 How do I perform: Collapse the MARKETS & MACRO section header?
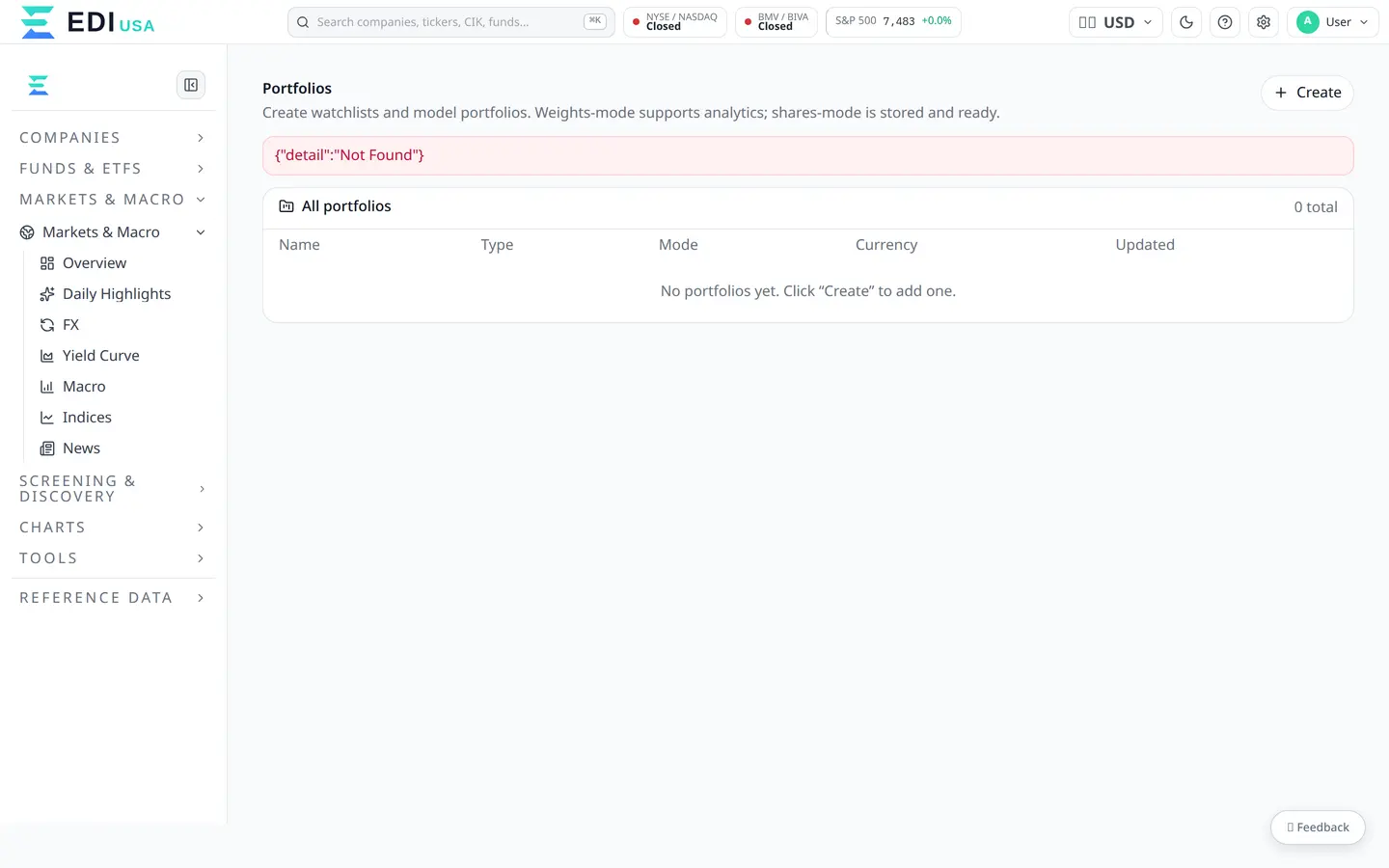(x=113, y=200)
